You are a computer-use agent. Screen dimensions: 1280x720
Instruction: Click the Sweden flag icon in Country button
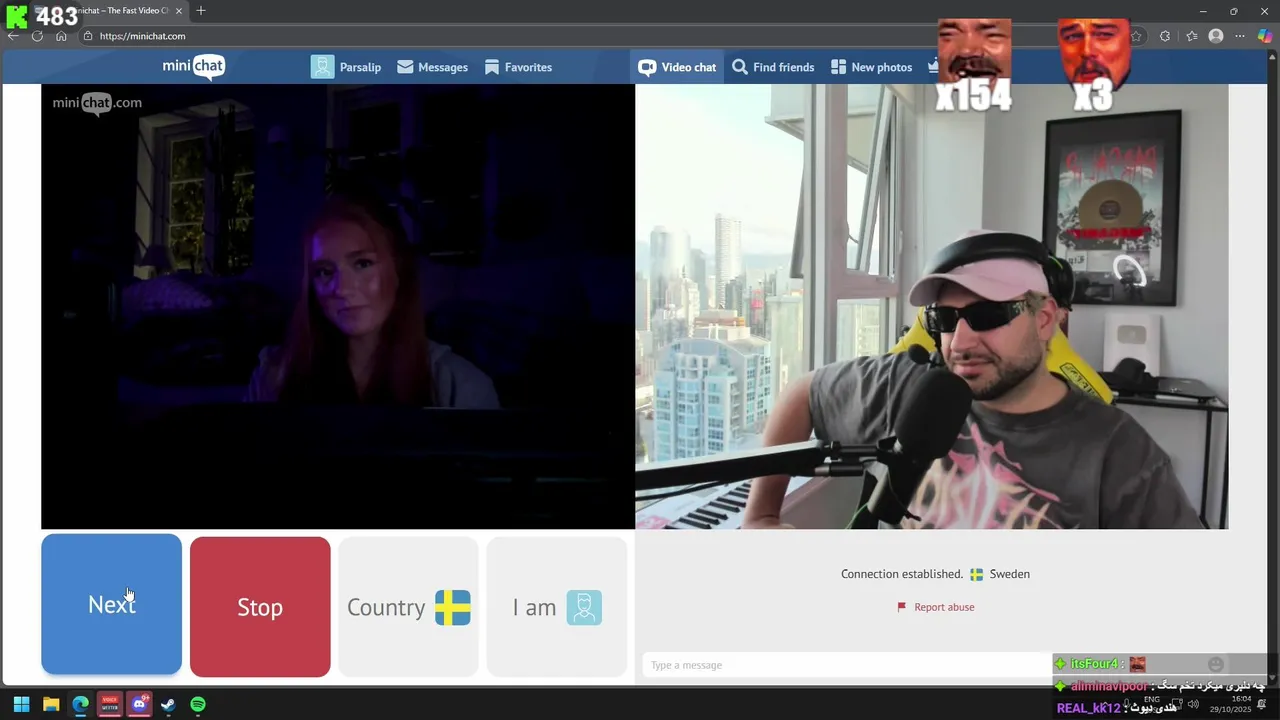coord(453,607)
